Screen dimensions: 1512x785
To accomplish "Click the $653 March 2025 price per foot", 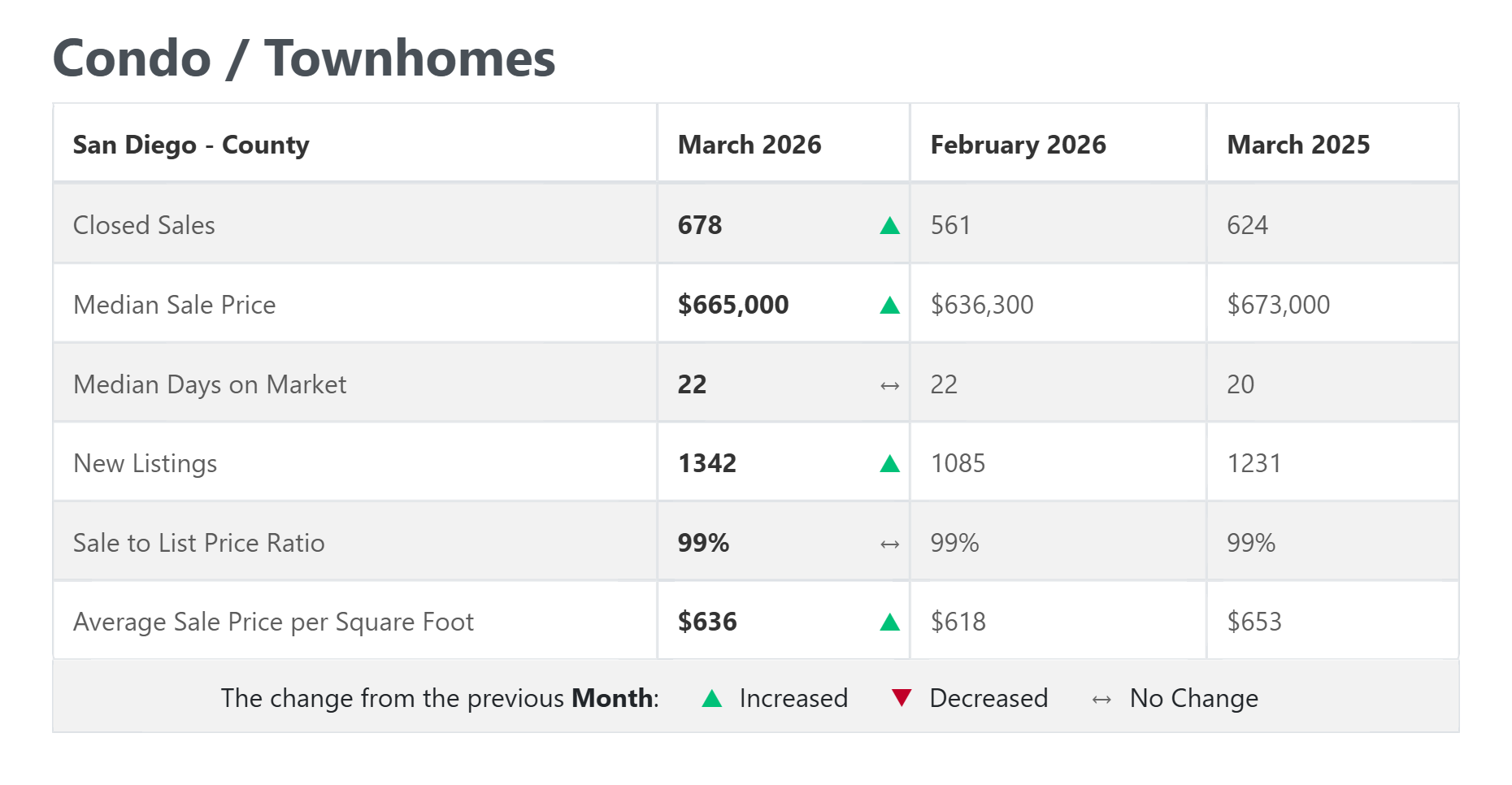I will [x=1254, y=622].
